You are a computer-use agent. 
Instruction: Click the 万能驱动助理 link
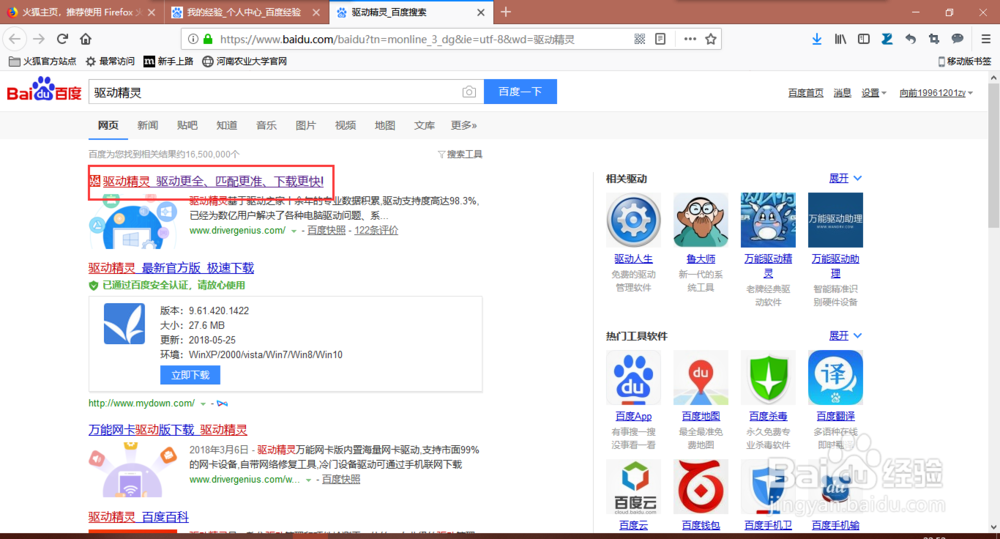point(835,266)
